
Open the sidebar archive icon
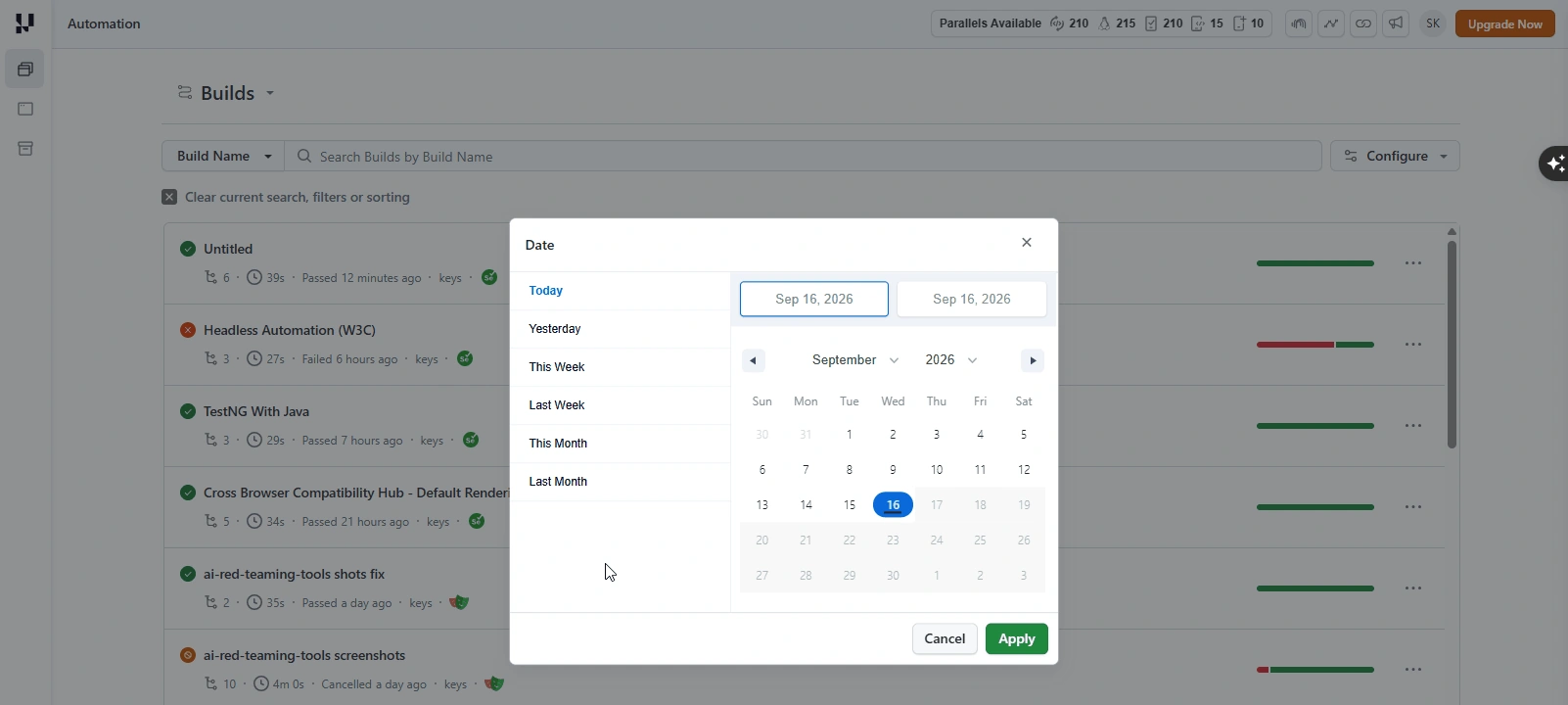(25, 149)
